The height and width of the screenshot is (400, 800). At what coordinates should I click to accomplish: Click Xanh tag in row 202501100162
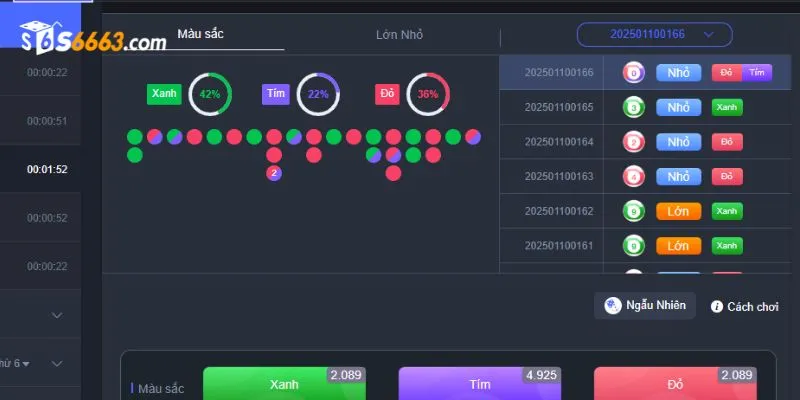(x=727, y=211)
